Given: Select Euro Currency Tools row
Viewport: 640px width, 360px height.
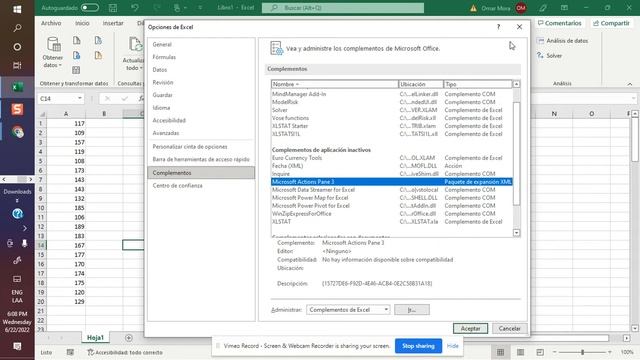Looking at the screenshot, I should [391, 158].
